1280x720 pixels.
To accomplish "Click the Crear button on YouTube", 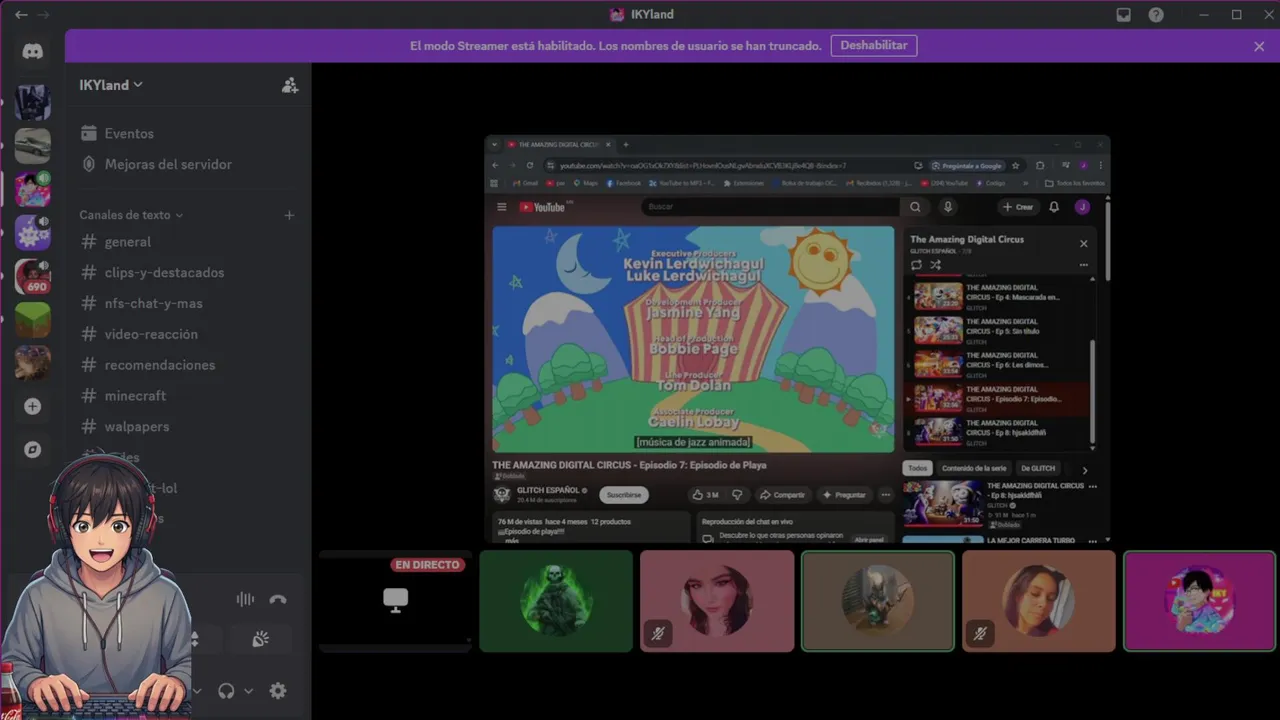I will [x=1018, y=207].
